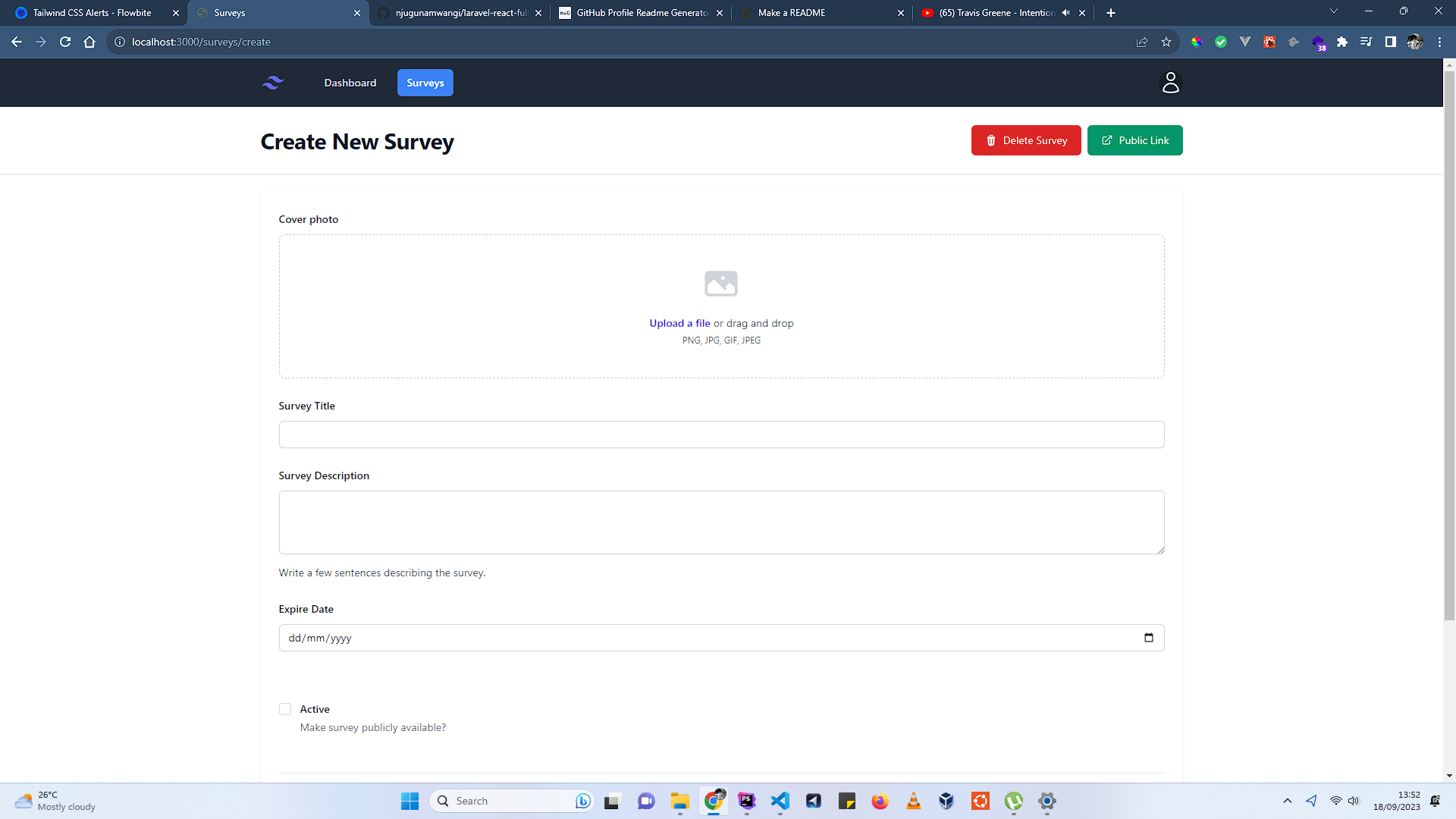The width and height of the screenshot is (1456, 819).
Task: Click the user profile avatar icon
Action: point(1170,83)
